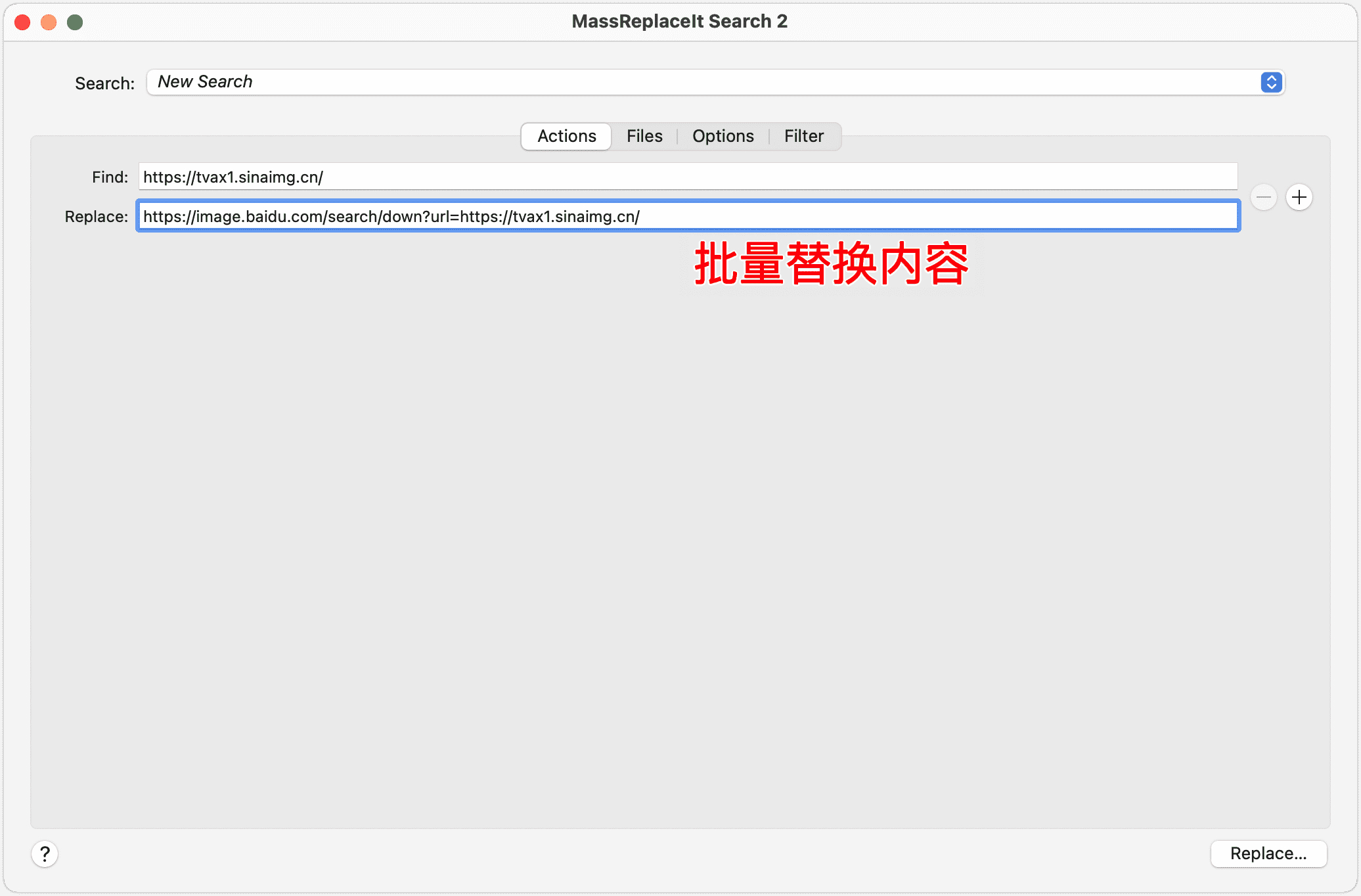Show the Filter tab
The width and height of the screenshot is (1361, 896).
point(803,136)
